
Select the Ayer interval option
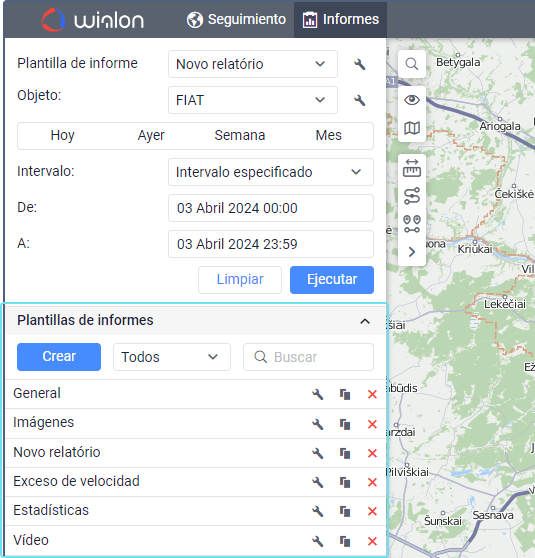151,136
